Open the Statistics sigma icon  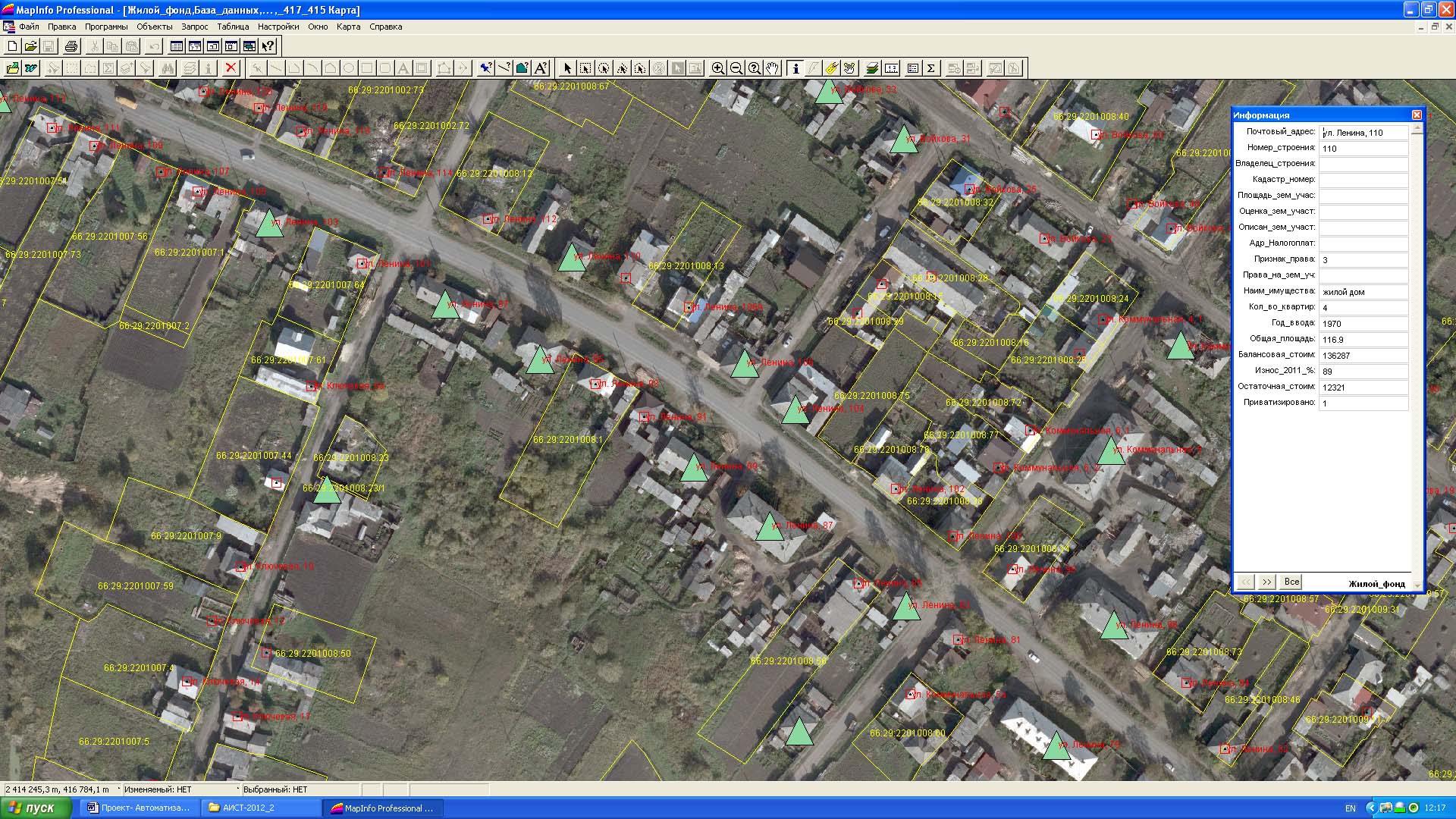[931, 68]
